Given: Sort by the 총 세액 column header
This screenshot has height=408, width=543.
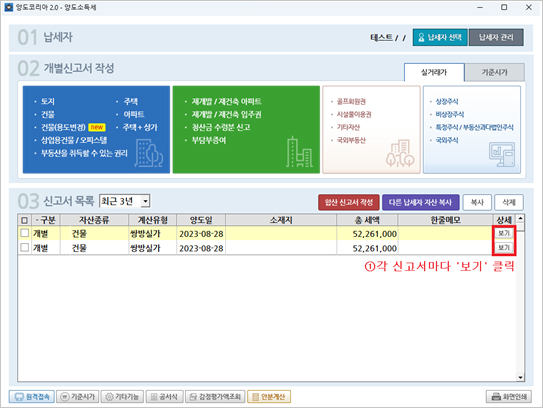Looking at the screenshot, I should 367,220.
